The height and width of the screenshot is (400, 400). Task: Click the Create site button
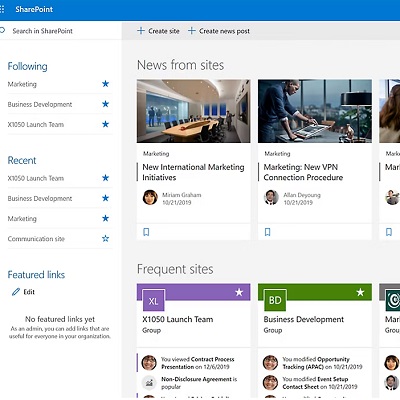[158, 31]
